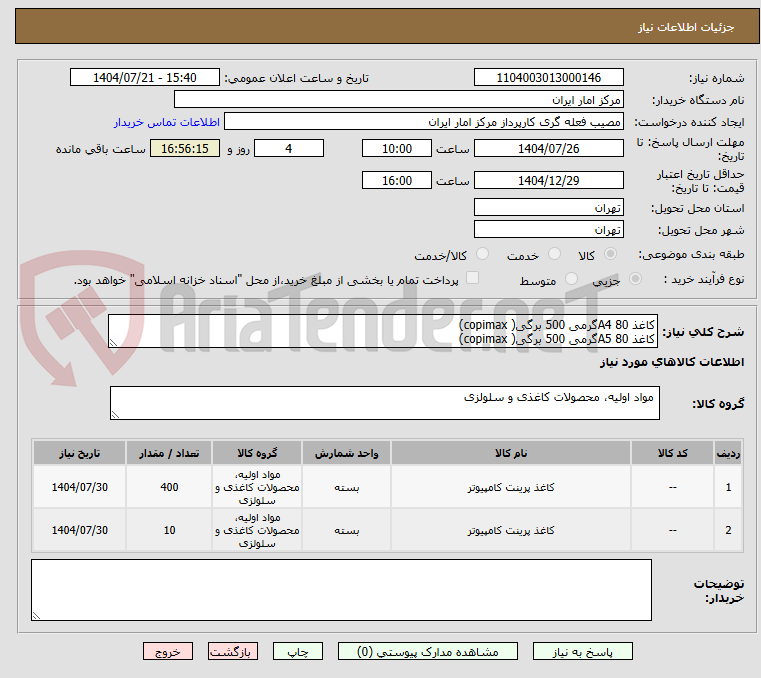761x678 pixels.
Task: Click row 2 item name کاغذ پرینت کامپیوتر
Action: click(x=511, y=530)
